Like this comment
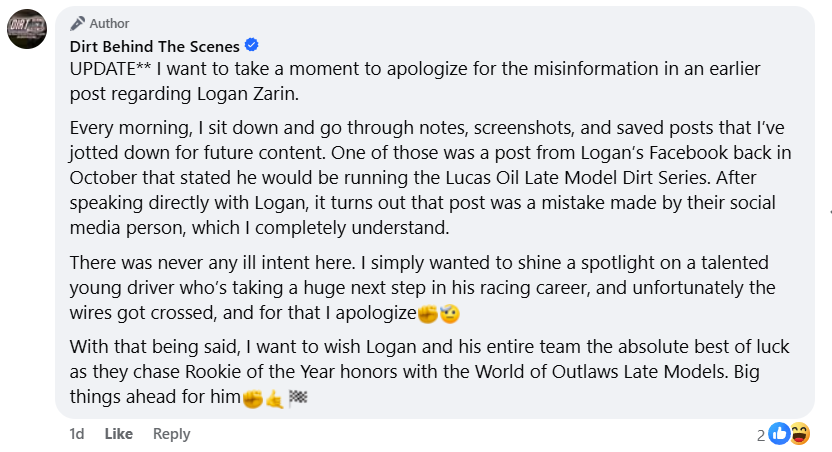Image resolution: width=832 pixels, height=452 pixels. (119, 434)
